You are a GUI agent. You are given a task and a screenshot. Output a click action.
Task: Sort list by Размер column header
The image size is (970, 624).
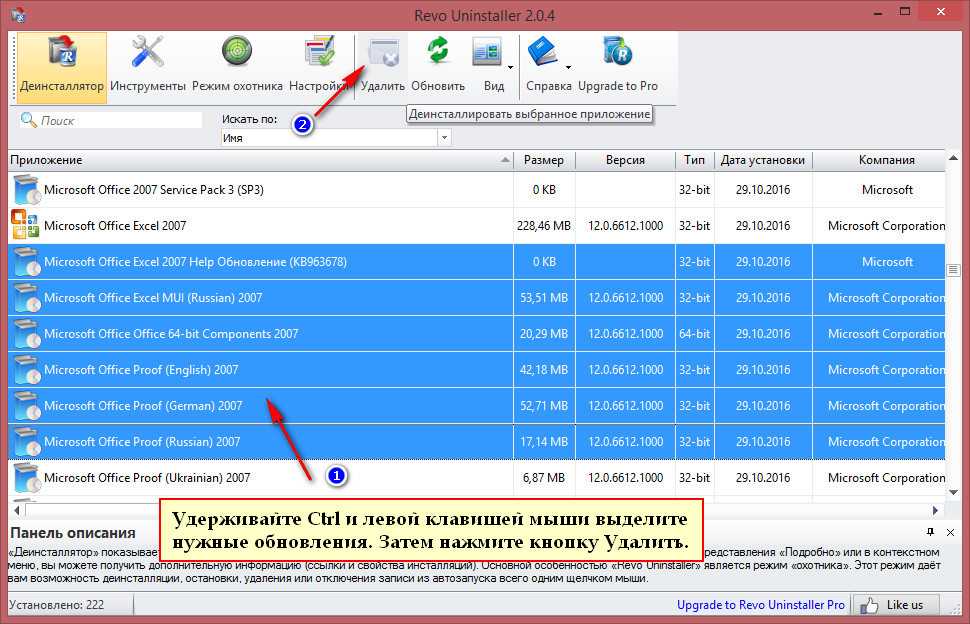(x=544, y=160)
